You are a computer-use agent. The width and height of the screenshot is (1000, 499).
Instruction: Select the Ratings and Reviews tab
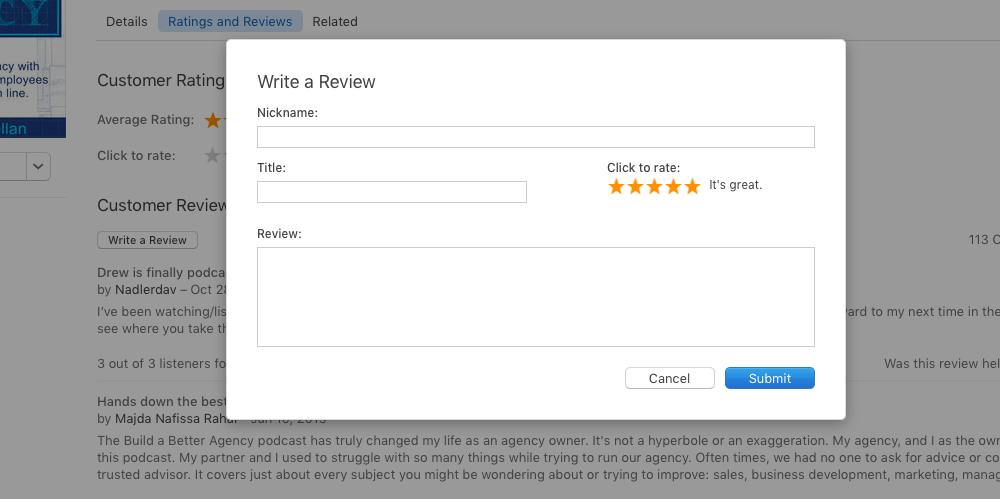tap(230, 21)
